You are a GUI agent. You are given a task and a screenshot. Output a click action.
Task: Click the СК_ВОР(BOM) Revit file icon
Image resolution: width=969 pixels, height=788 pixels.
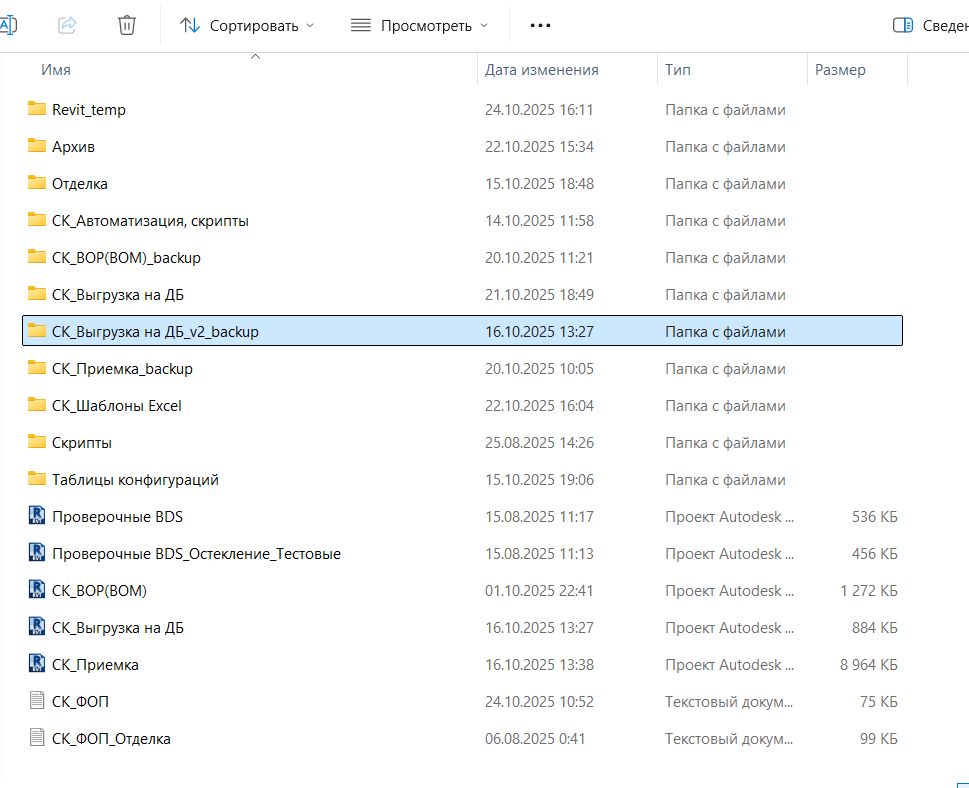click(37, 590)
